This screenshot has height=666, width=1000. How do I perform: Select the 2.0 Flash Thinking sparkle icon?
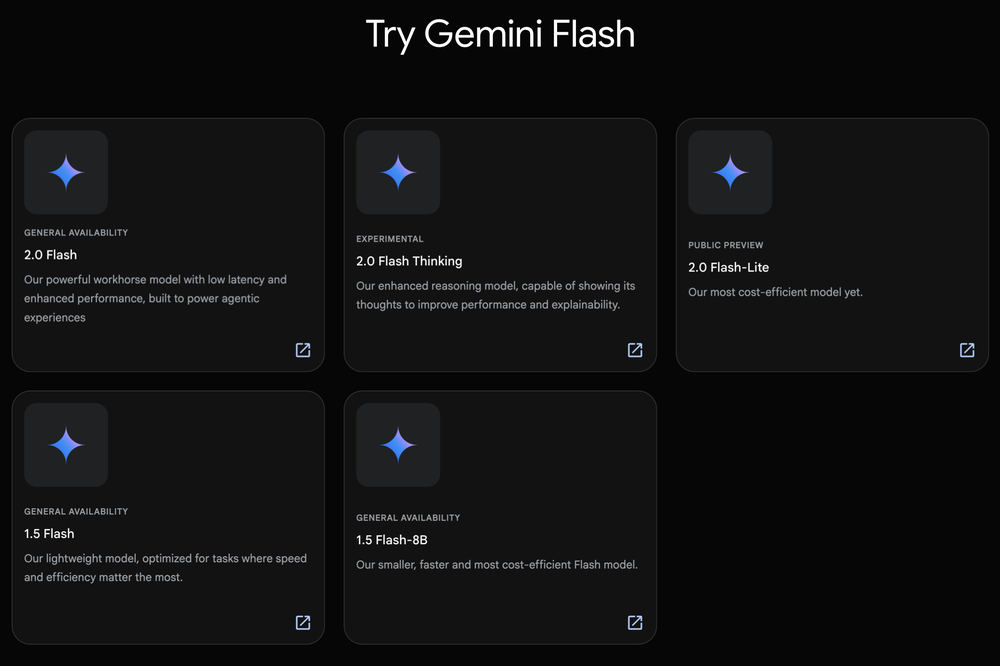398,173
